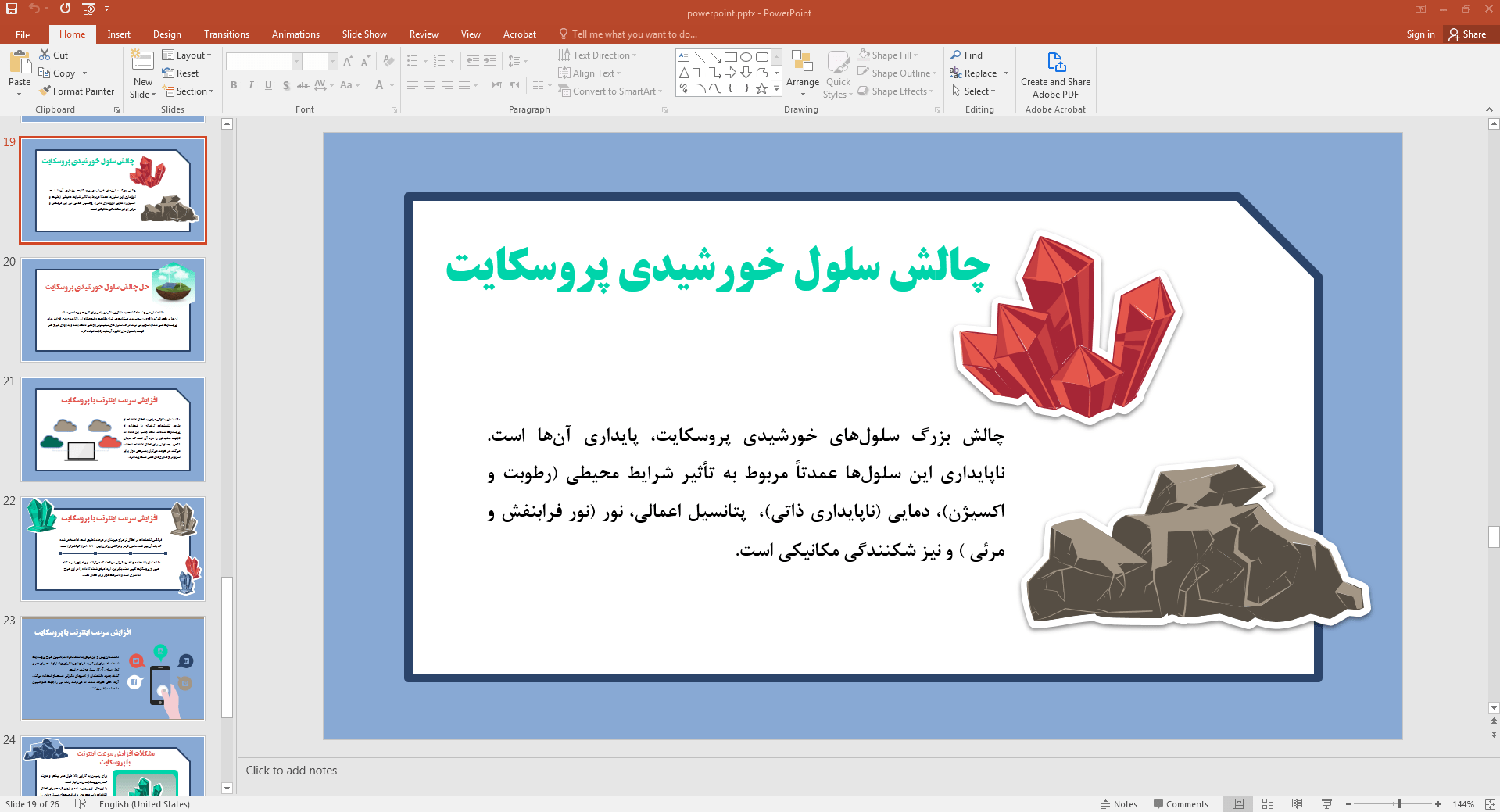Open the Animations tab

point(295,34)
